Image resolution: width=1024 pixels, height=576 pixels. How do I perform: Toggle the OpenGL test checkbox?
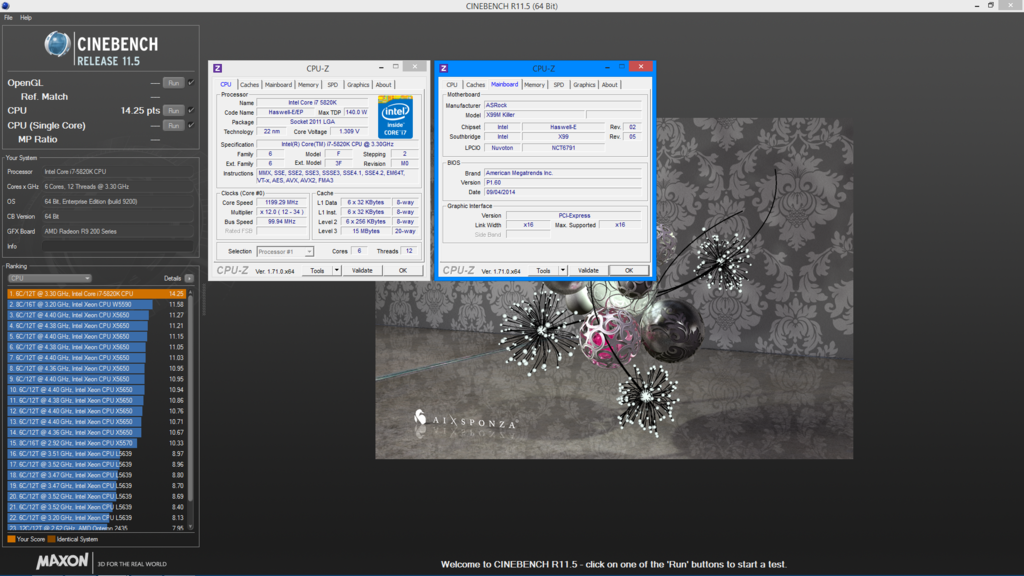[x=191, y=82]
